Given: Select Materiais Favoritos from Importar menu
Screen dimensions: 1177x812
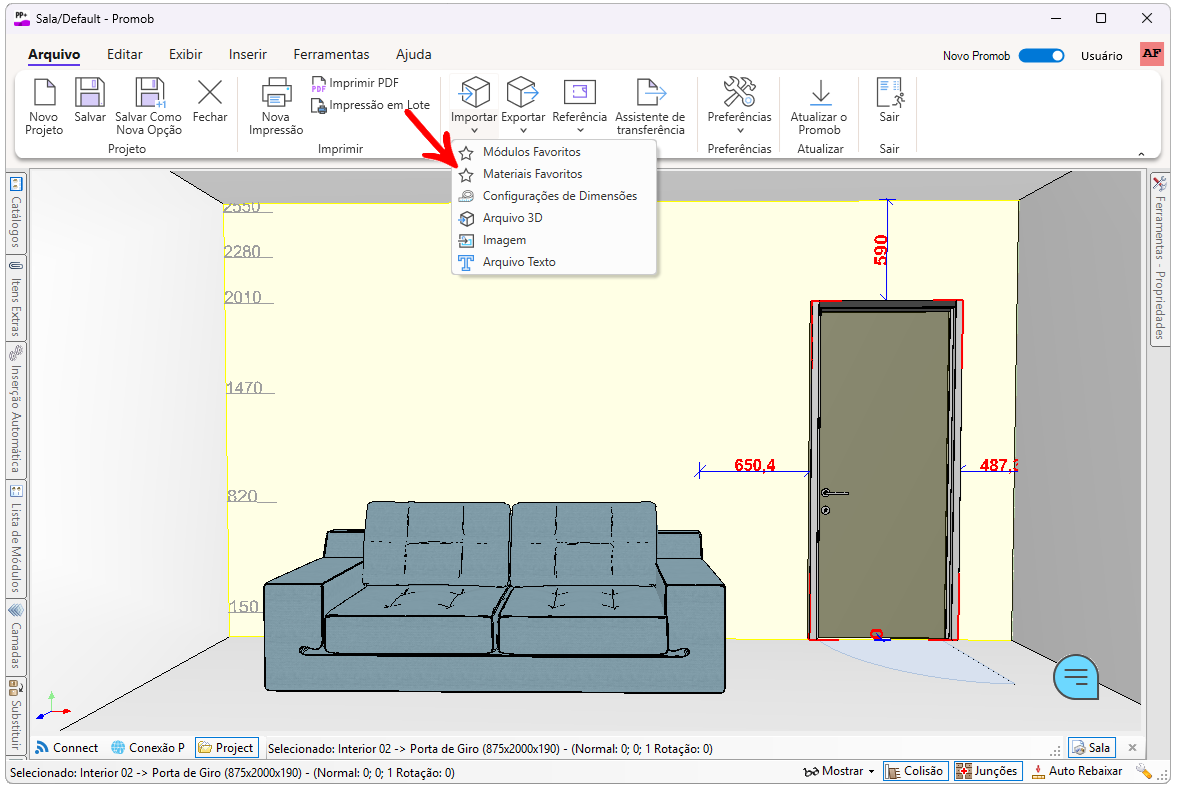Looking at the screenshot, I should click(531, 174).
